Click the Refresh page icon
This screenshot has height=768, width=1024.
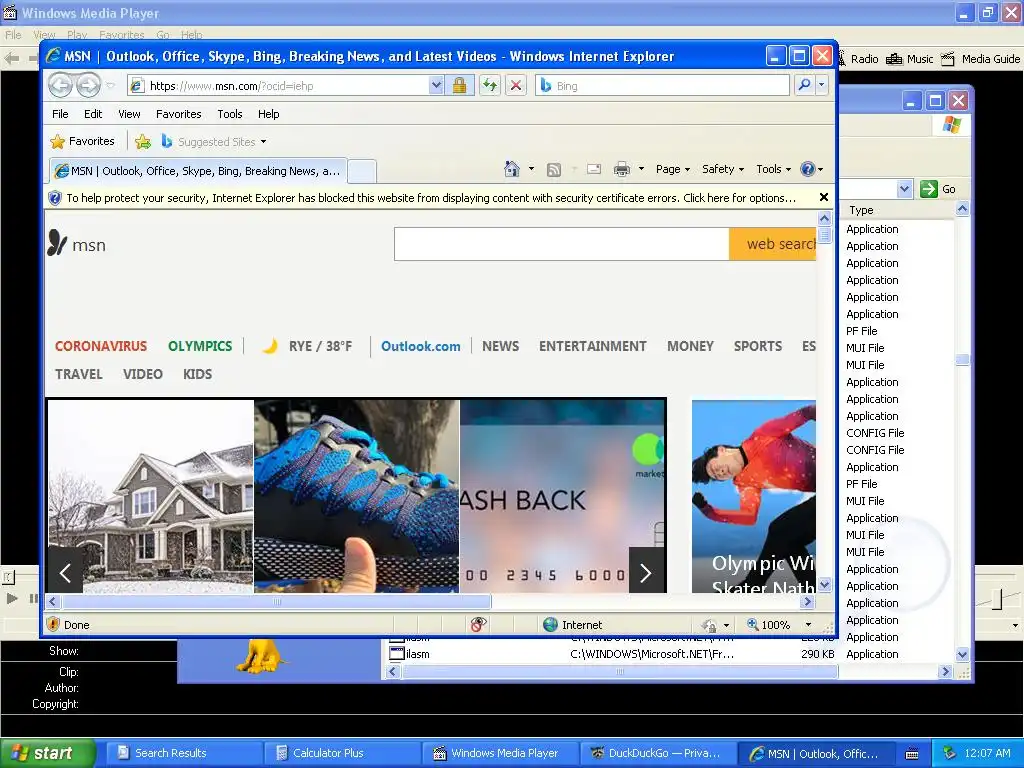(490, 86)
